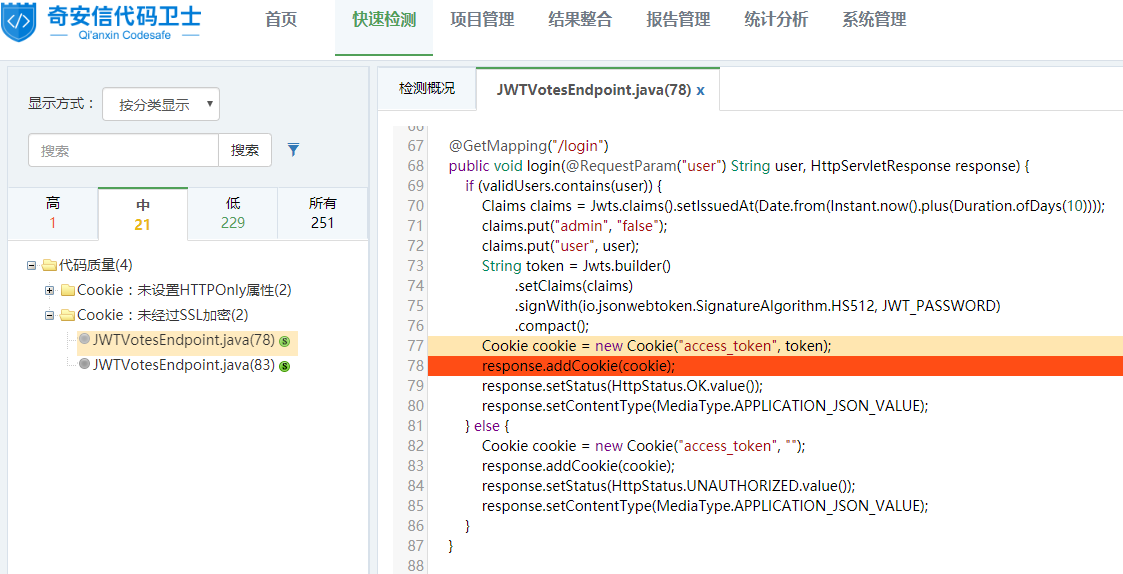1123x574 pixels.
Task: Click green status badge next to JWTVotesEndpoint.java(78)
Action: tap(285, 341)
